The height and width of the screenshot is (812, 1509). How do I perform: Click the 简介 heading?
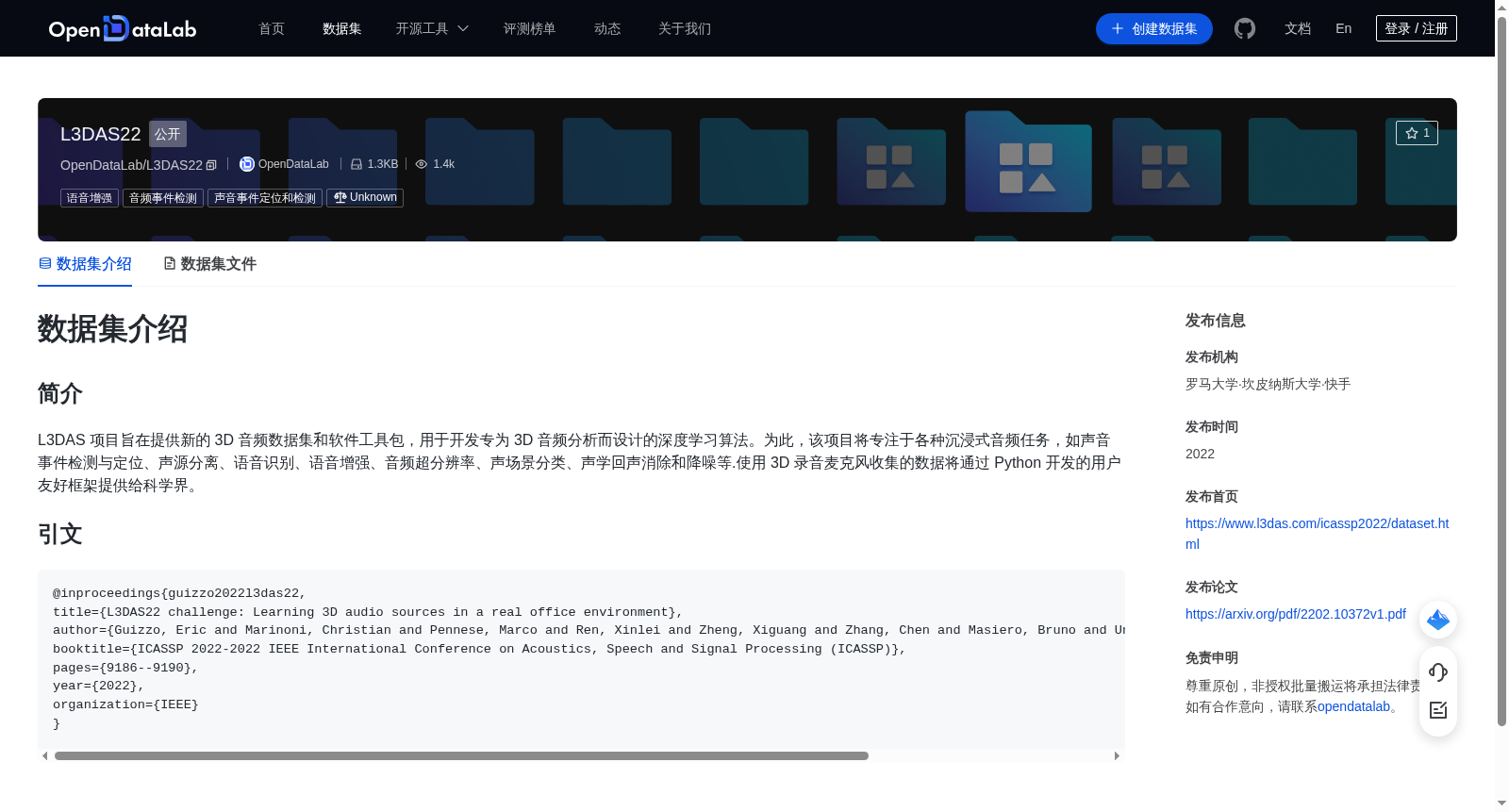pyautogui.click(x=60, y=393)
